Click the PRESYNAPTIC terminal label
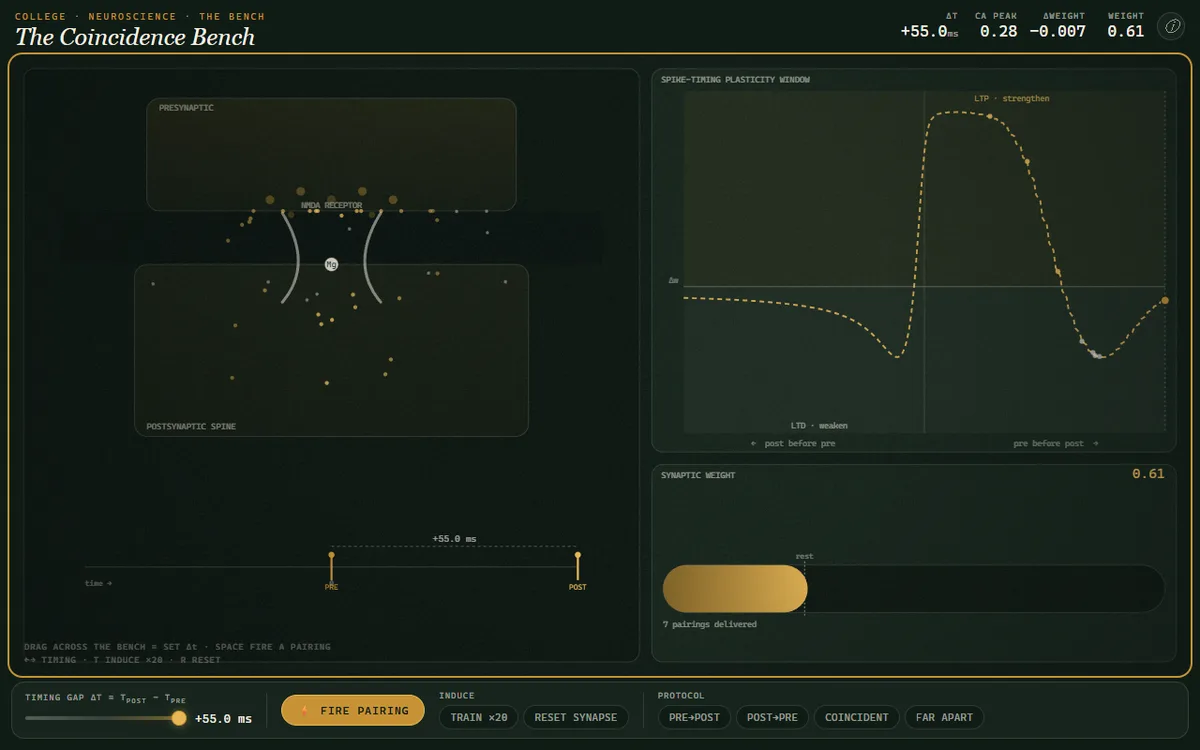Viewport: 1200px width, 750px height. tap(186, 107)
